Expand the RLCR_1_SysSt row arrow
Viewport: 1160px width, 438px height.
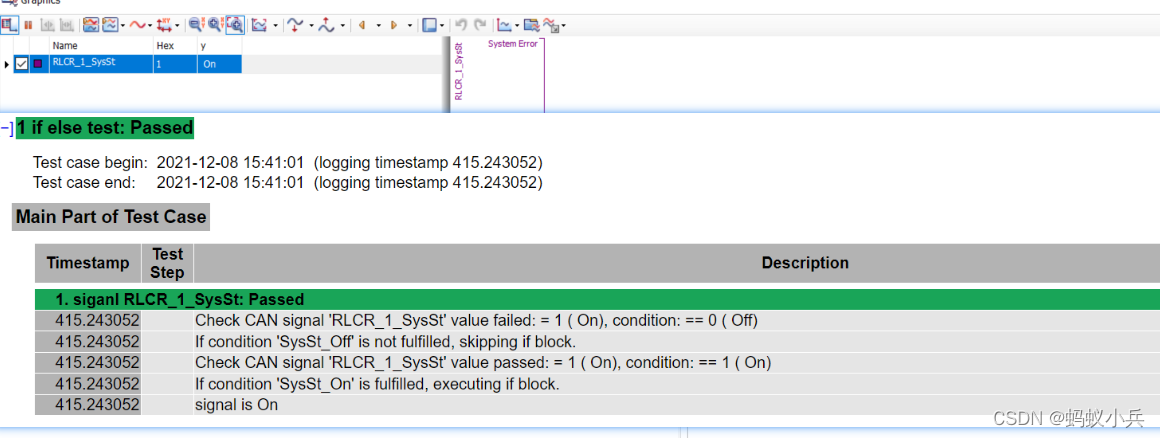click(7, 64)
